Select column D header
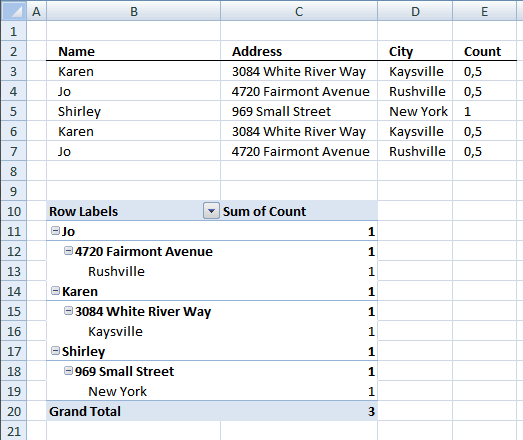Image resolution: width=523 pixels, height=440 pixels. (x=415, y=11)
